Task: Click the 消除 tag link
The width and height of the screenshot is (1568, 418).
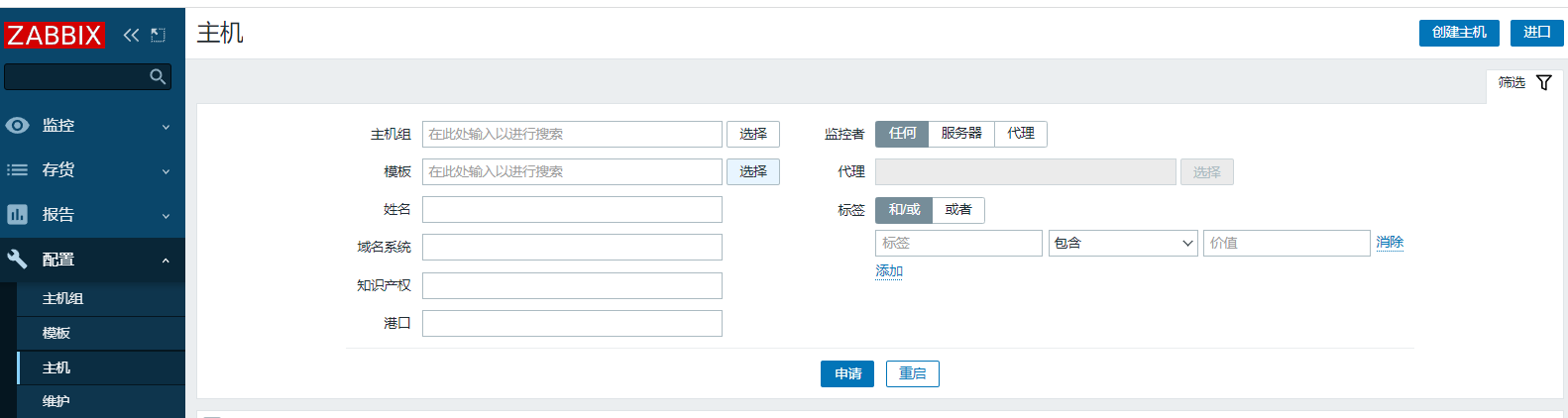Action: click(x=1390, y=242)
